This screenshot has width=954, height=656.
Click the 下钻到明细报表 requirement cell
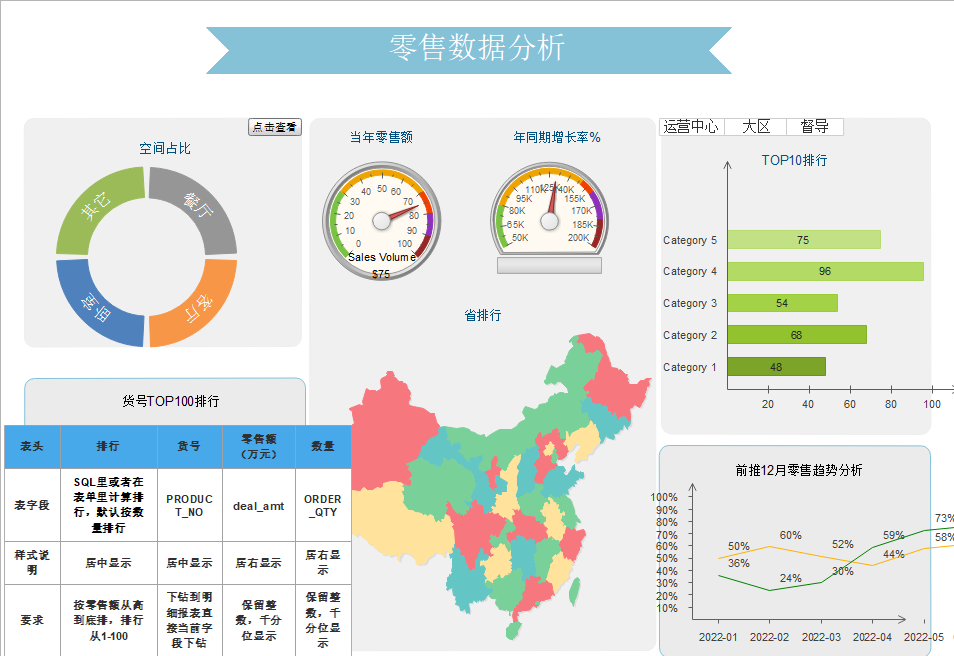coord(189,620)
